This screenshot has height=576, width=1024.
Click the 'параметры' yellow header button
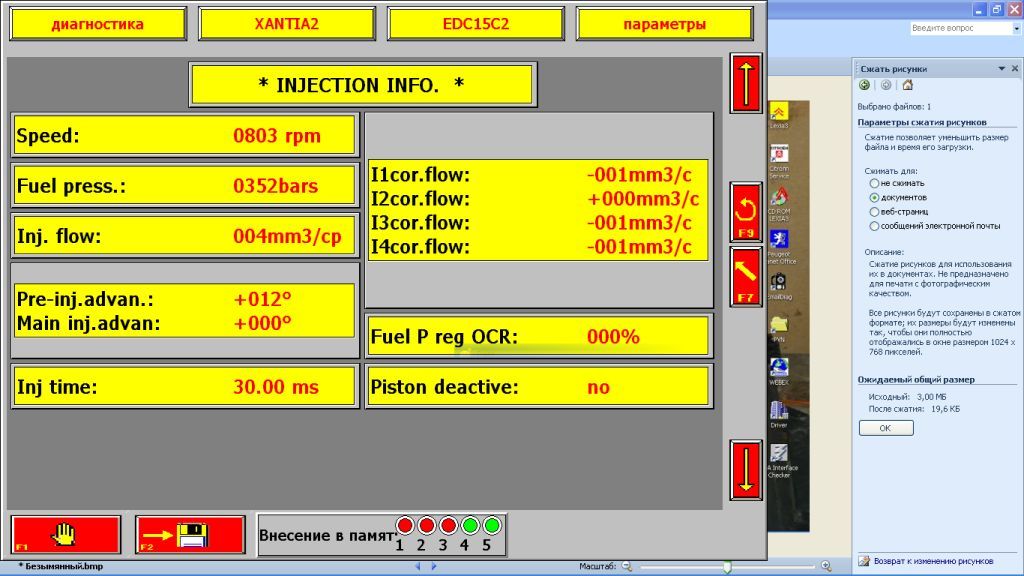[665, 24]
